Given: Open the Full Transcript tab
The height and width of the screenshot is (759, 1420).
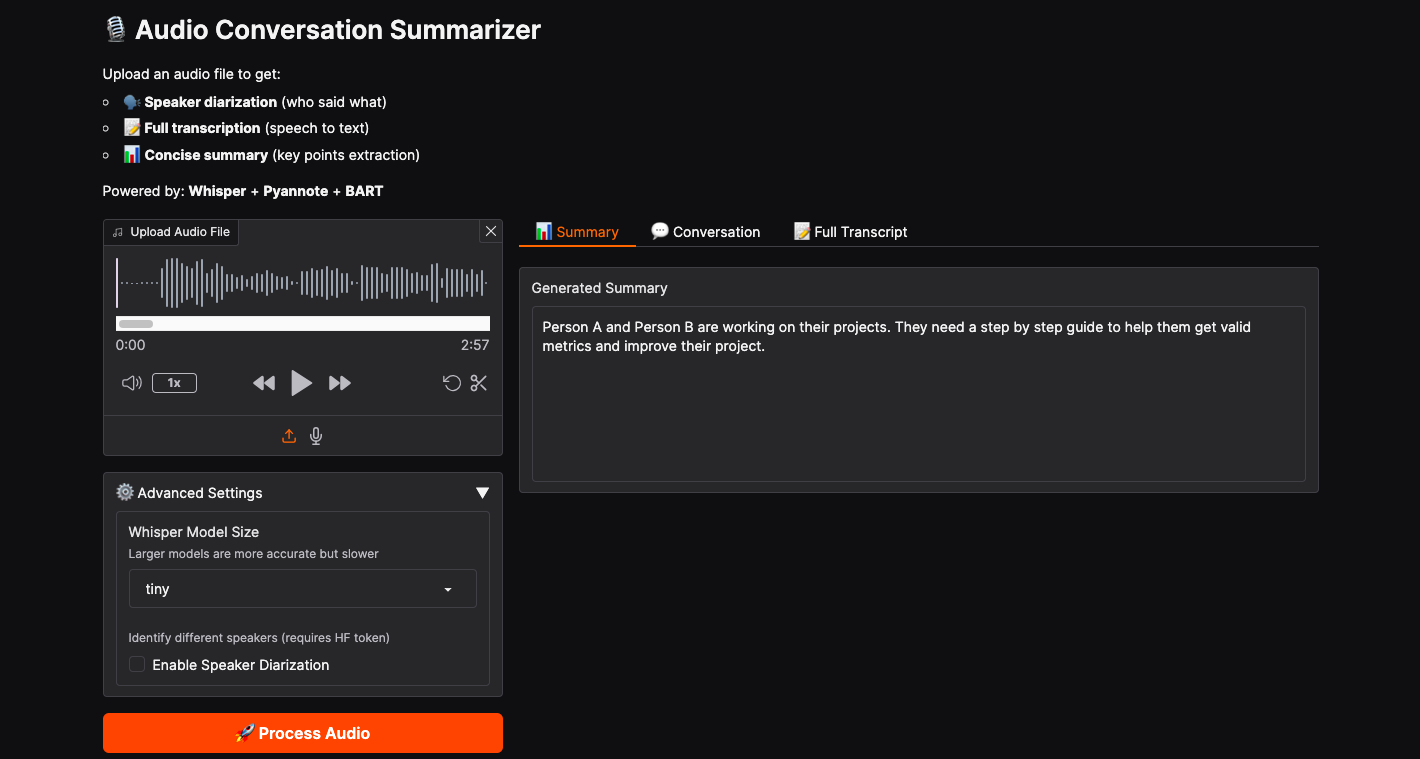Looking at the screenshot, I should (850, 232).
